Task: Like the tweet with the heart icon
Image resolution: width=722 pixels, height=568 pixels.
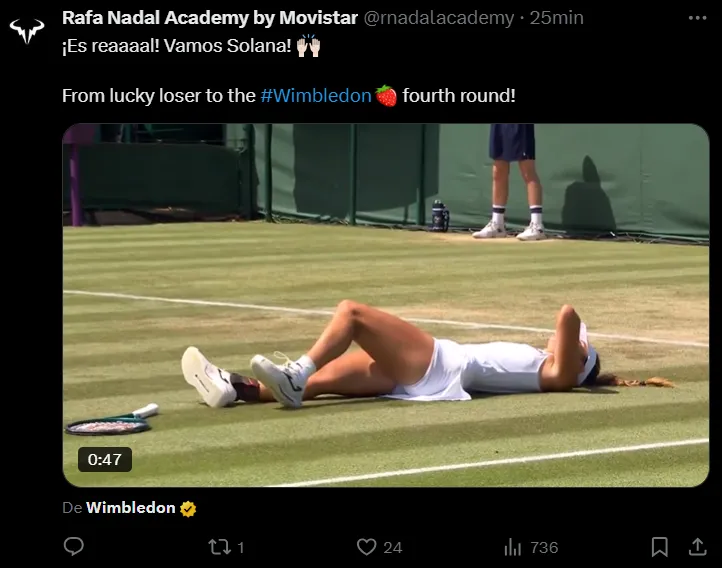Action: [367, 546]
